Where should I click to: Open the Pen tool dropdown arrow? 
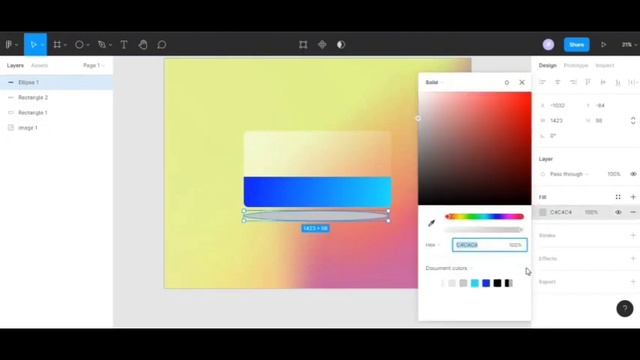(x=110, y=45)
